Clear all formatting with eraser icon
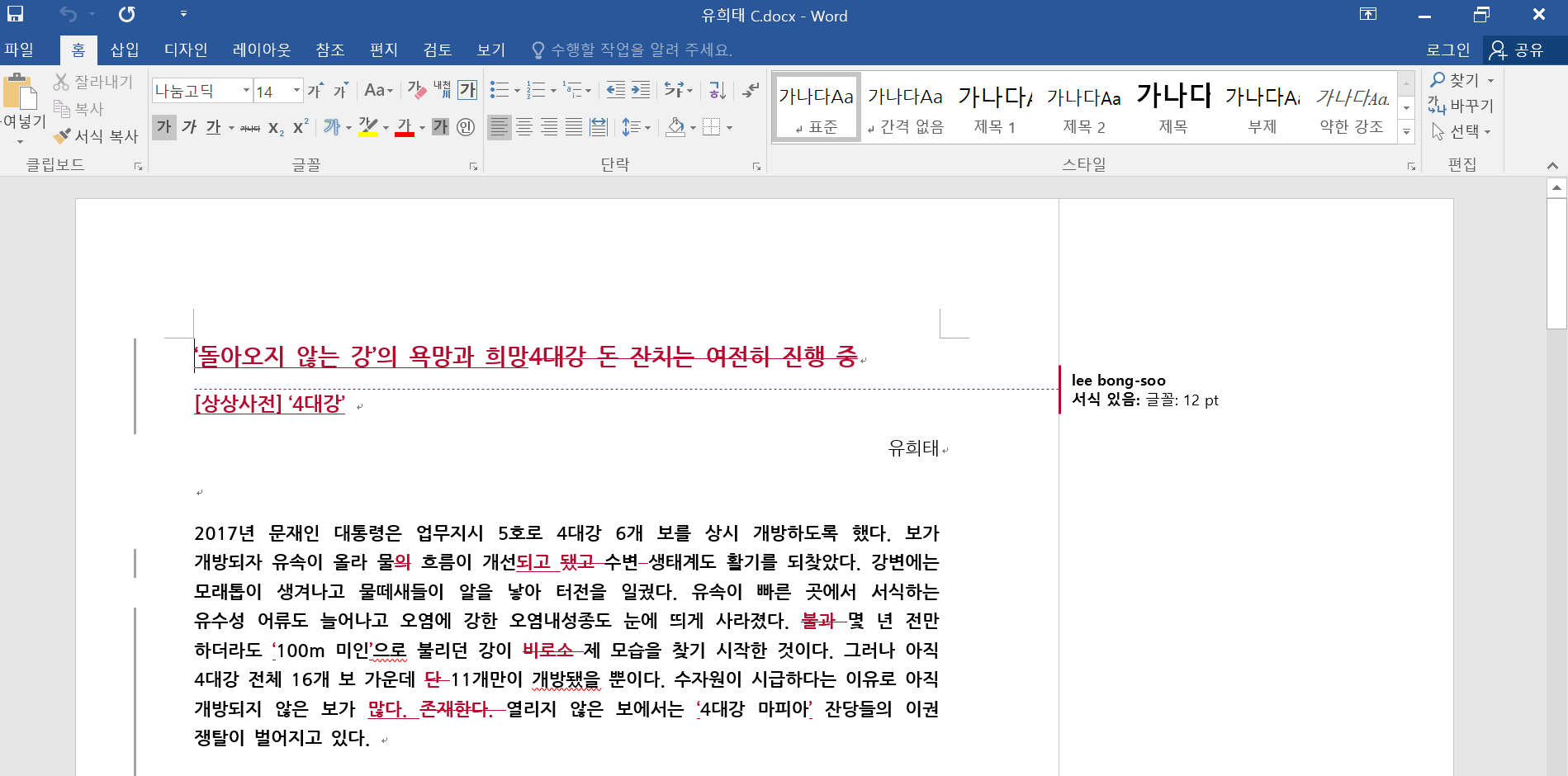 [x=417, y=90]
